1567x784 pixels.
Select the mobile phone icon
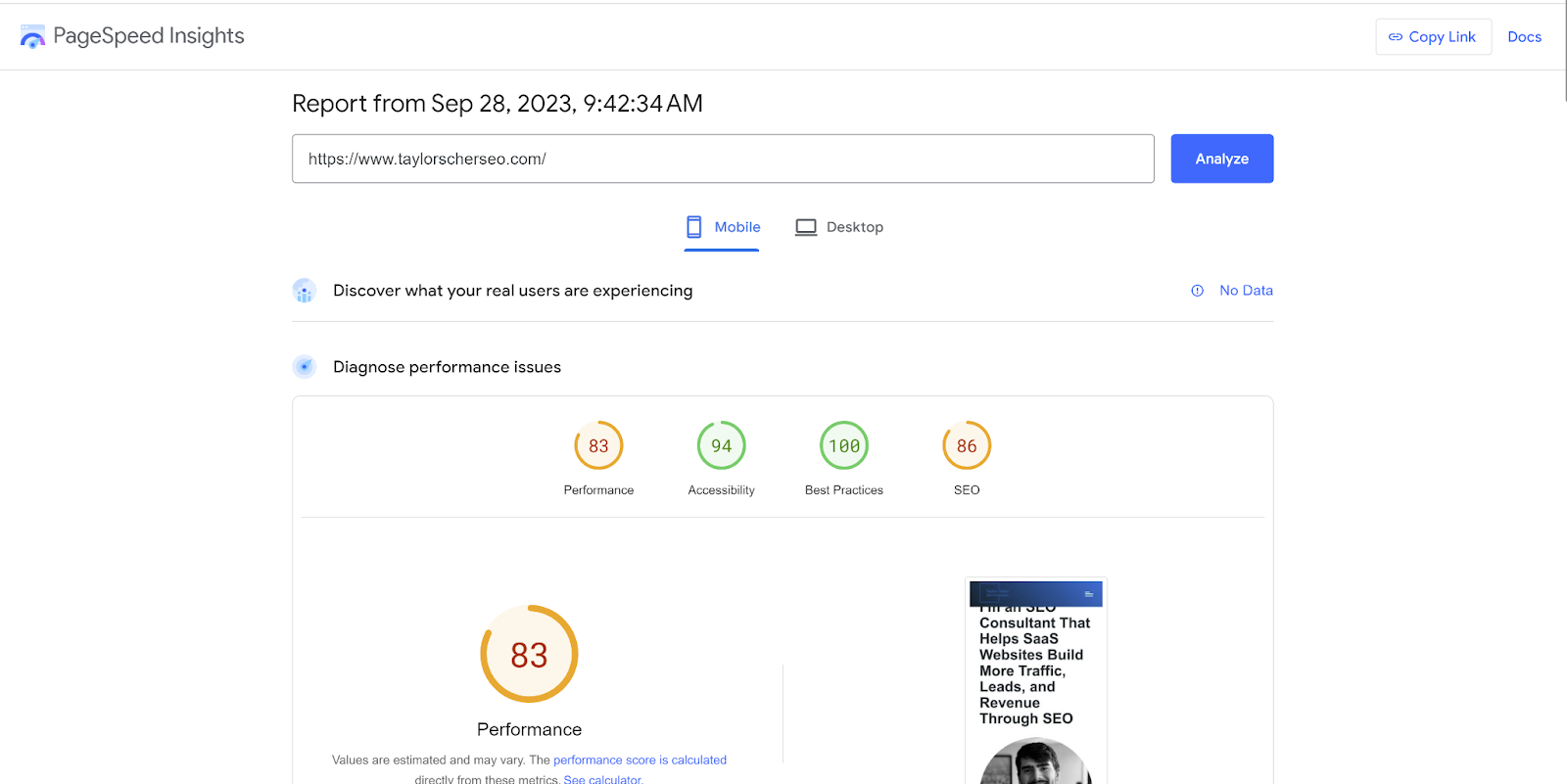click(694, 227)
